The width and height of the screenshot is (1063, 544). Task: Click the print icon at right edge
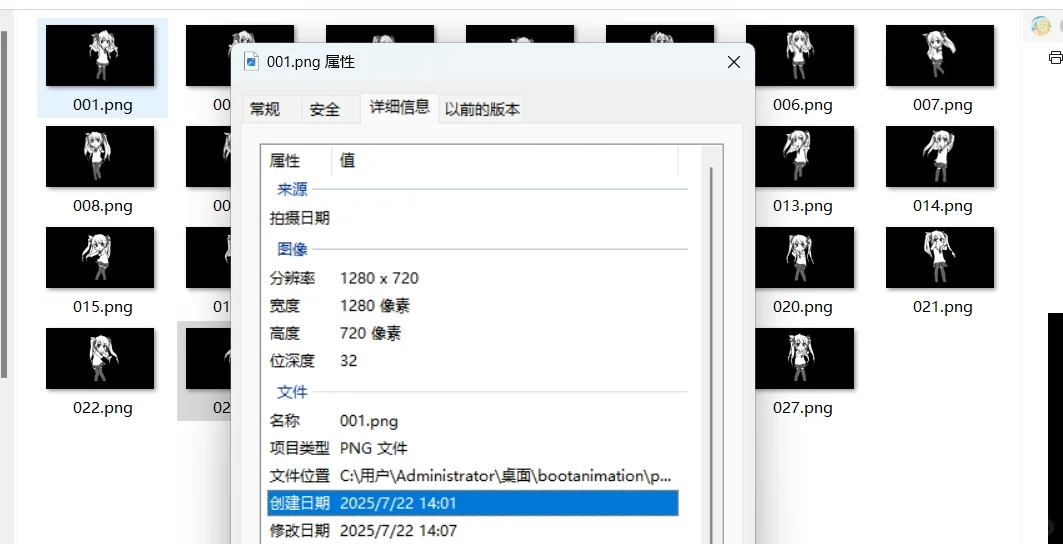[x=1056, y=58]
